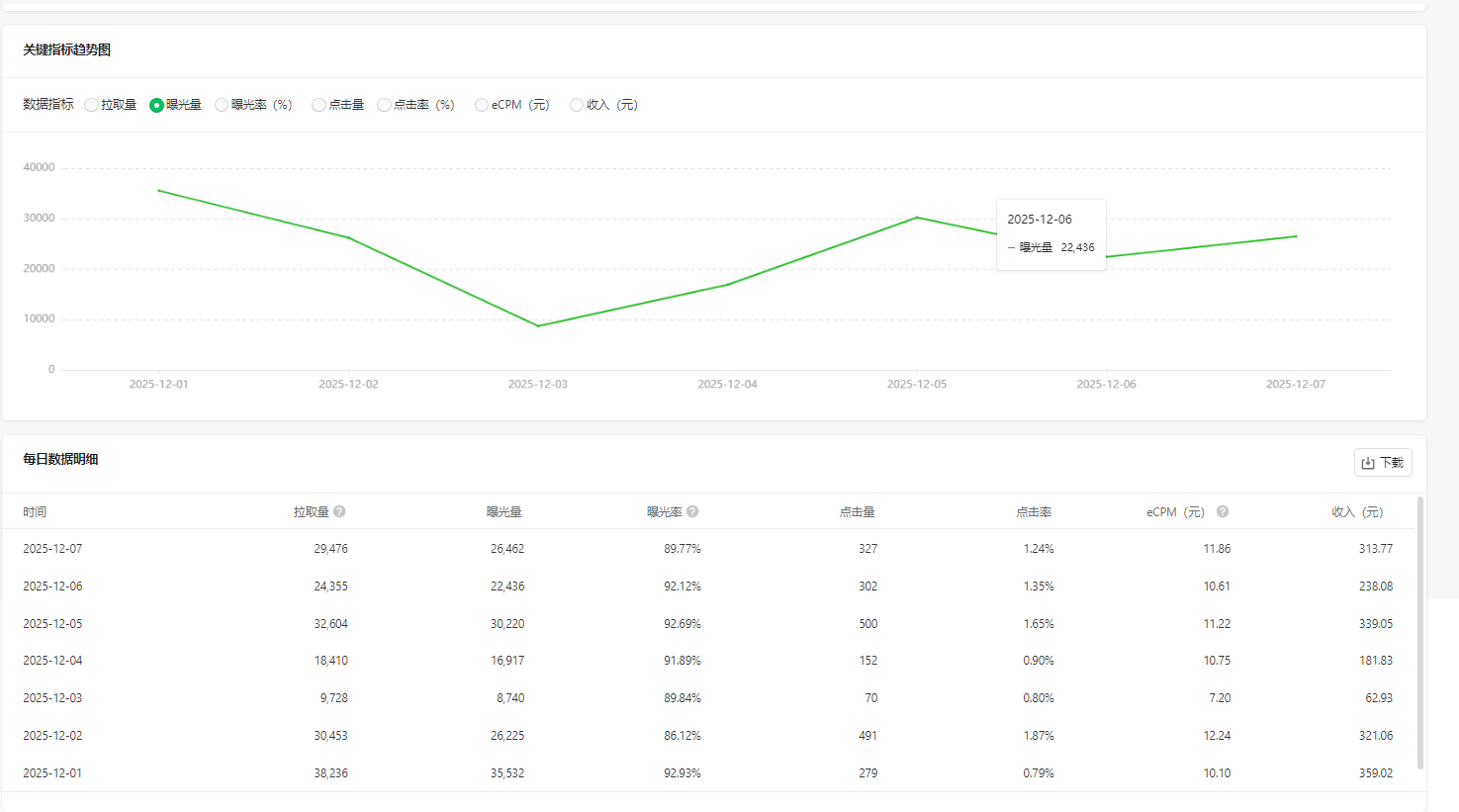Image resolution: width=1459 pixels, height=812 pixels.
Task: Click the 收入 (元) column header
Action: click(1357, 512)
